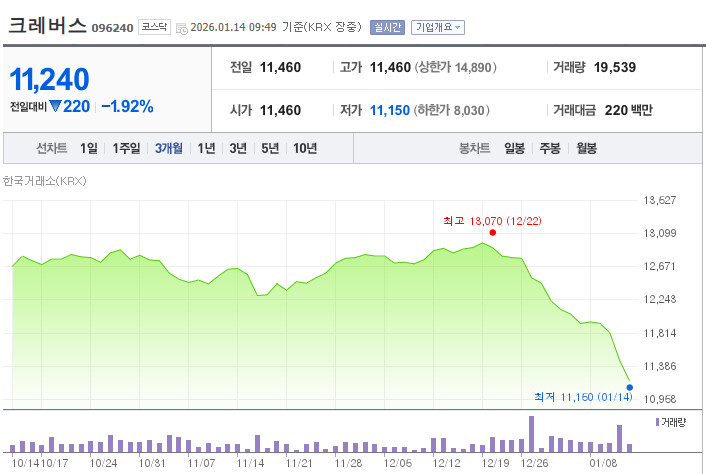Click the 크레버스 stock name heading

coord(47,26)
